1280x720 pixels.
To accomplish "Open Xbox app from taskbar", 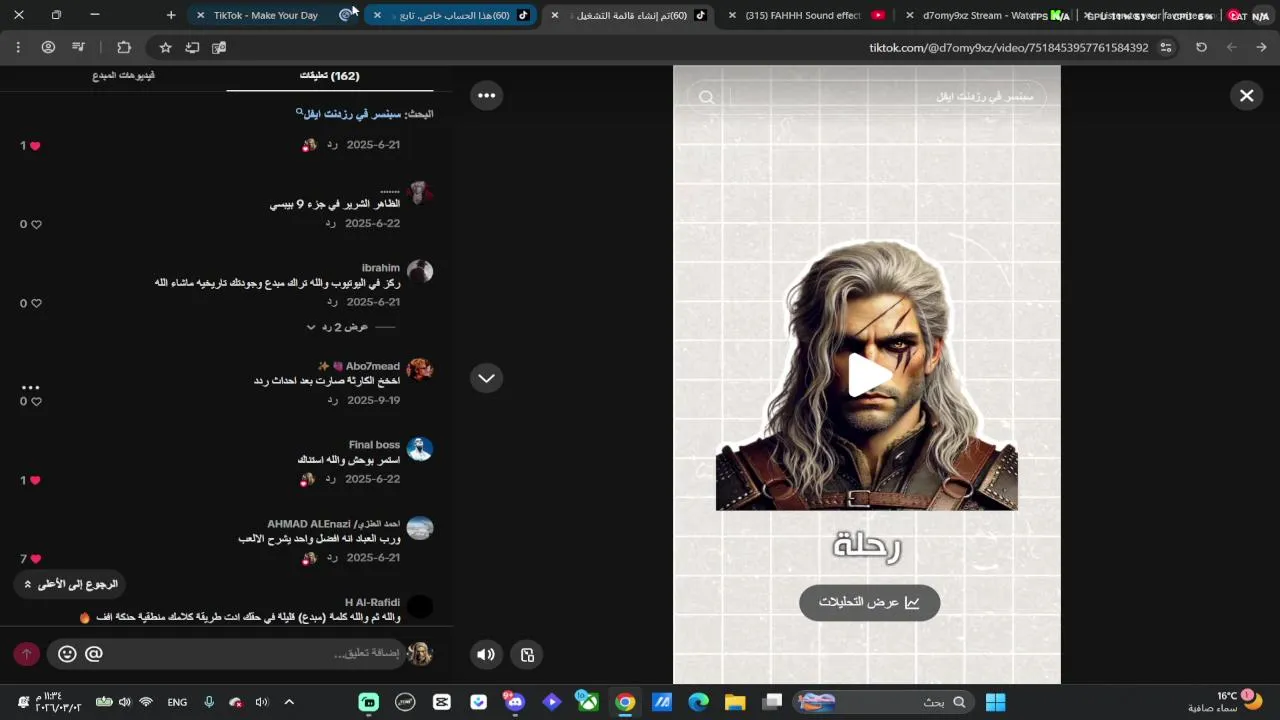I will click(587, 702).
